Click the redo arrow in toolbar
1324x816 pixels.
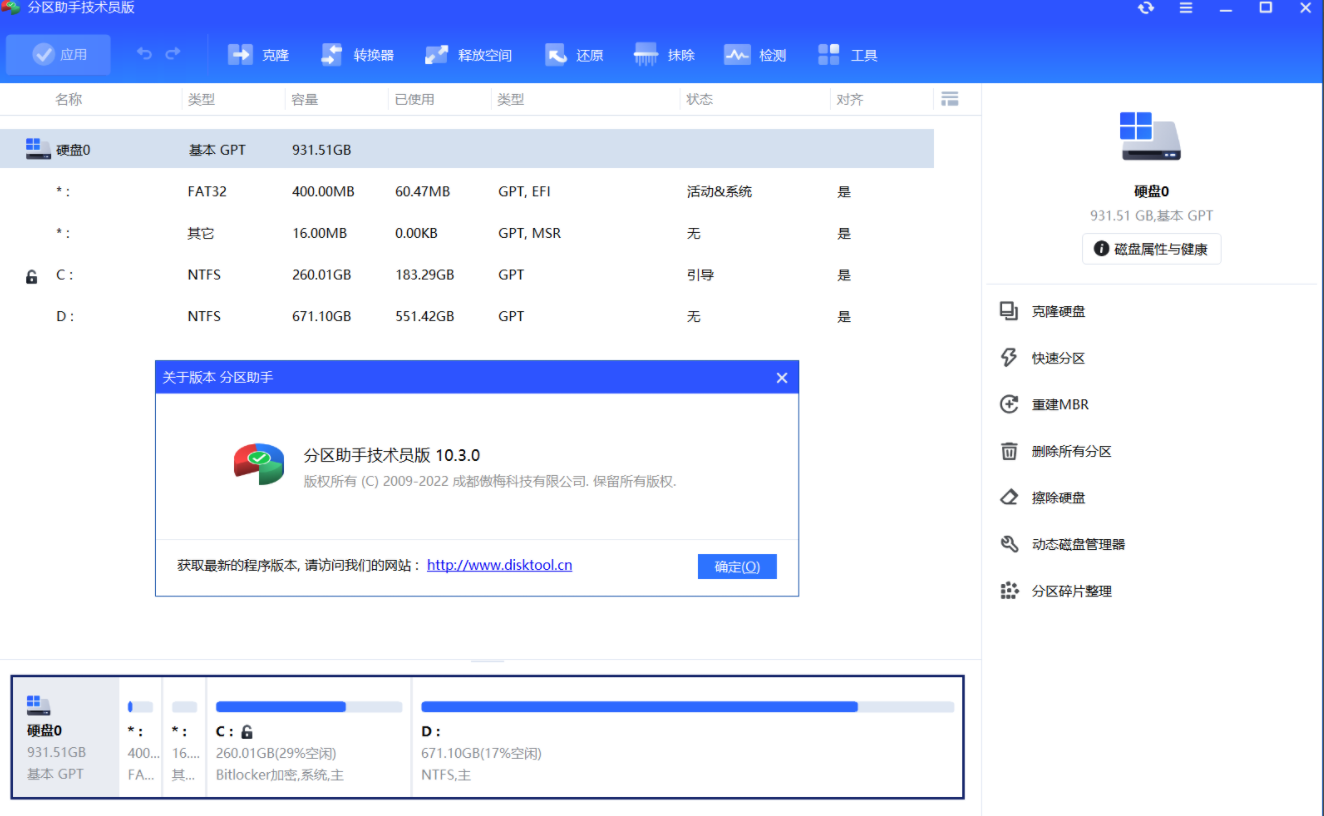click(x=173, y=54)
